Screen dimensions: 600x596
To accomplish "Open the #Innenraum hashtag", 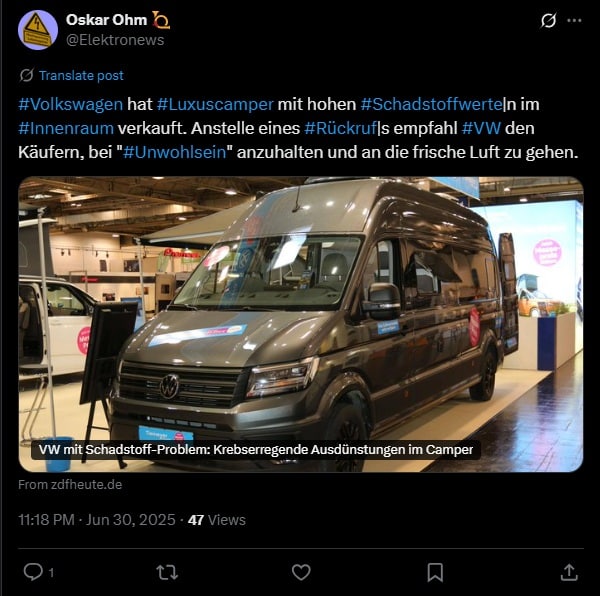I will point(66,128).
